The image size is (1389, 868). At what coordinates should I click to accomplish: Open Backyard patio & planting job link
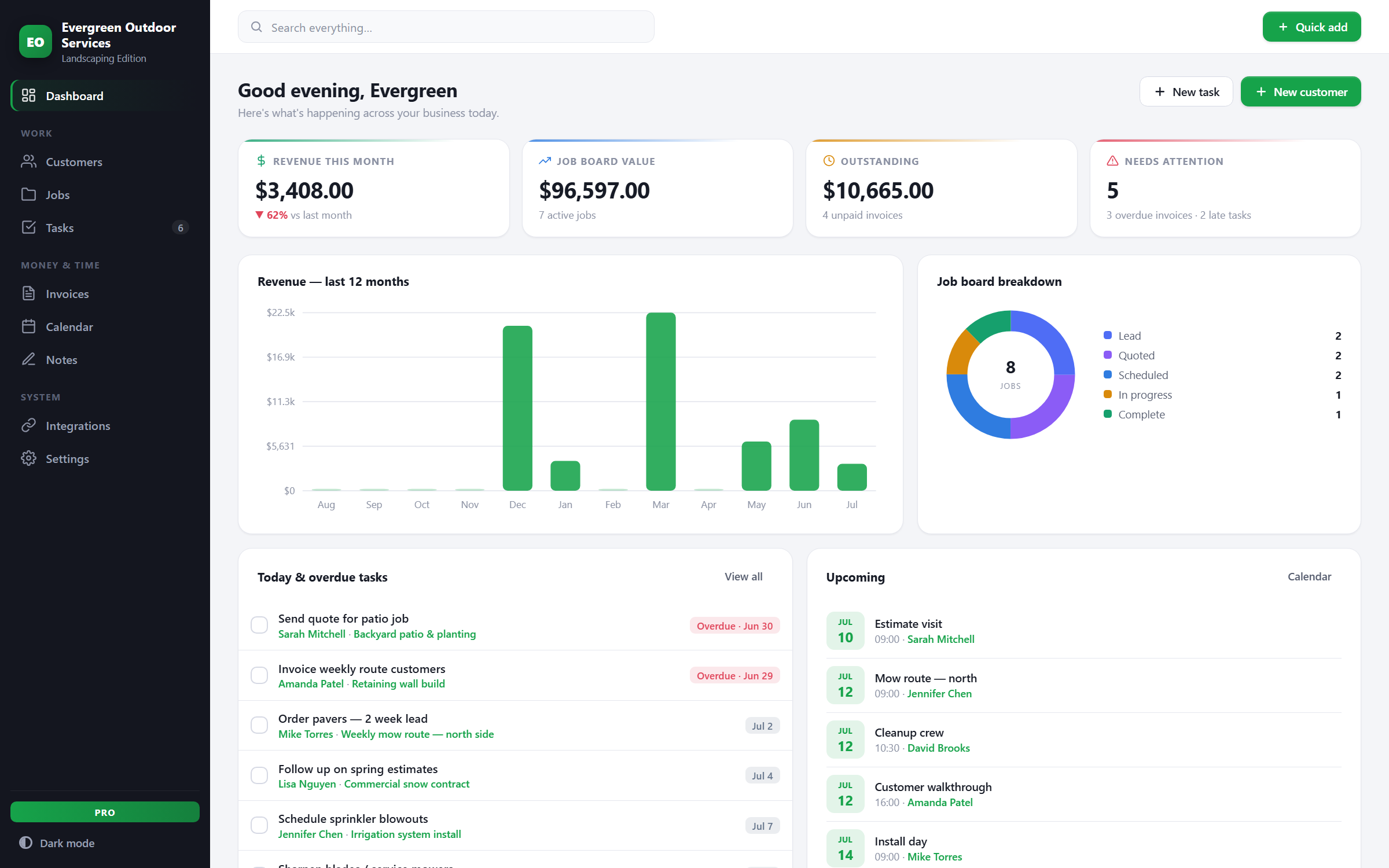tap(414, 634)
